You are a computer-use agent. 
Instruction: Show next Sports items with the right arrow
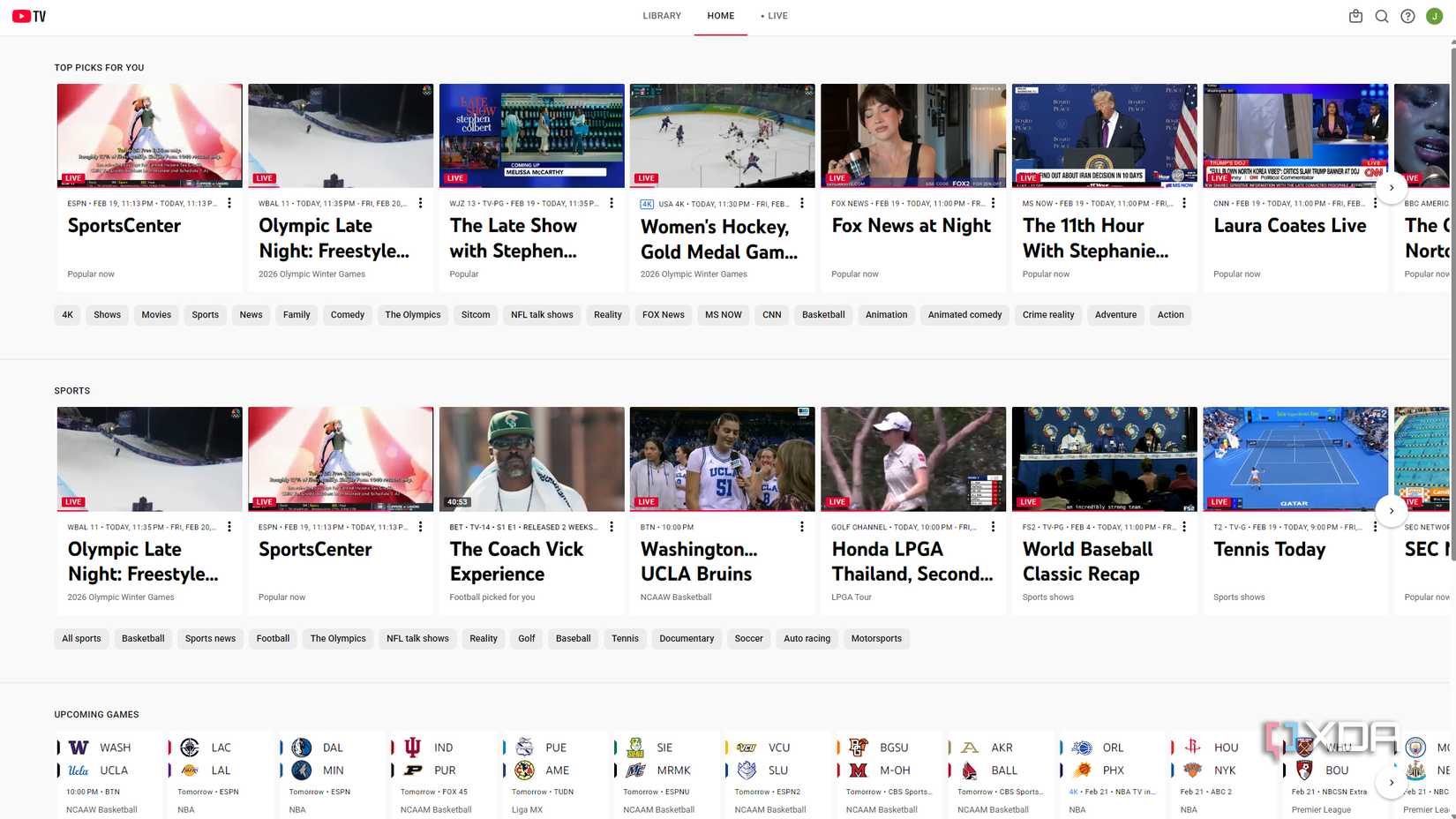pyautogui.click(x=1392, y=511)
